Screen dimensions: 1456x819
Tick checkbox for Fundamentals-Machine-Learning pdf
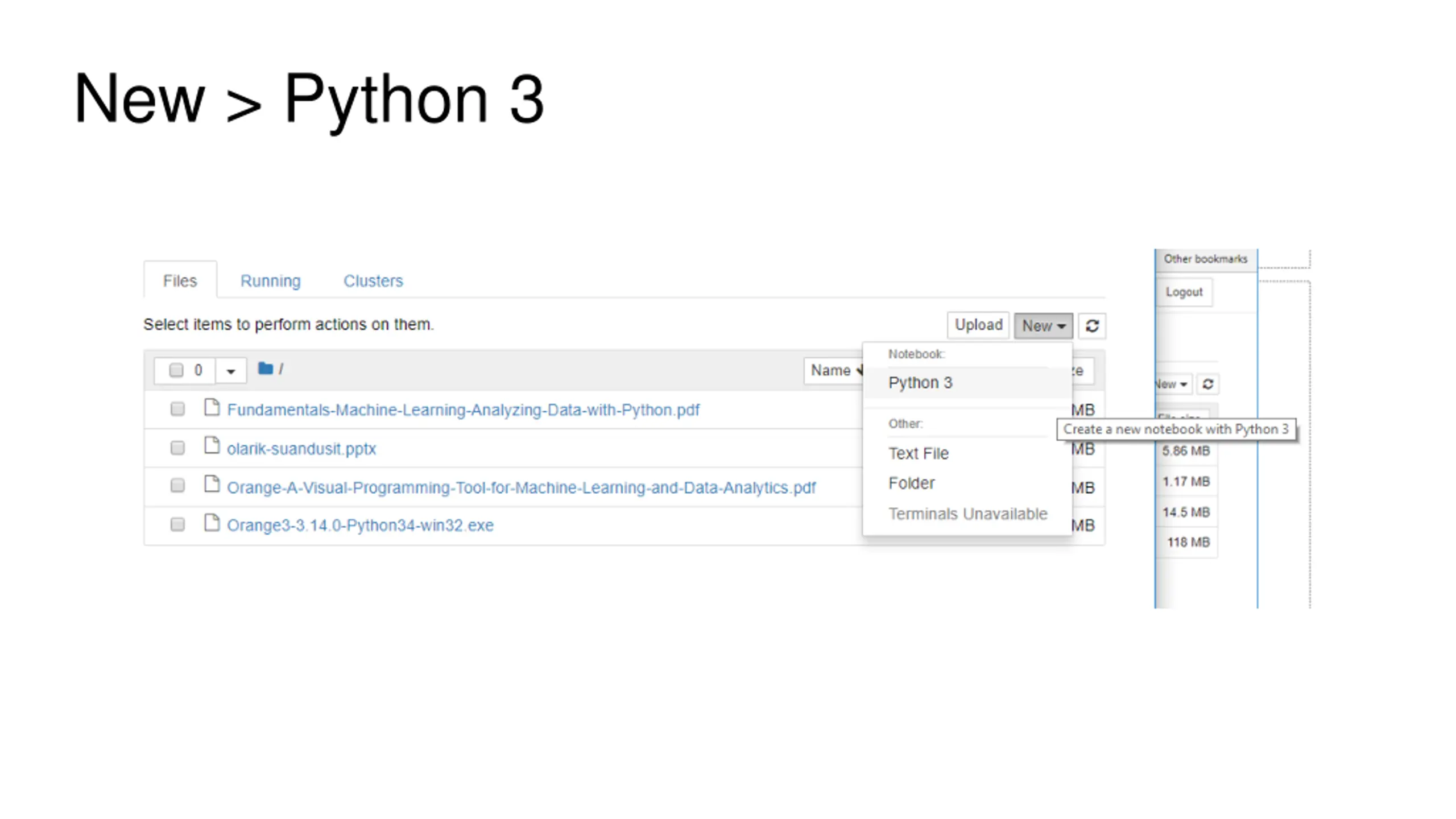pyautogui.click(x=177, y=409)
